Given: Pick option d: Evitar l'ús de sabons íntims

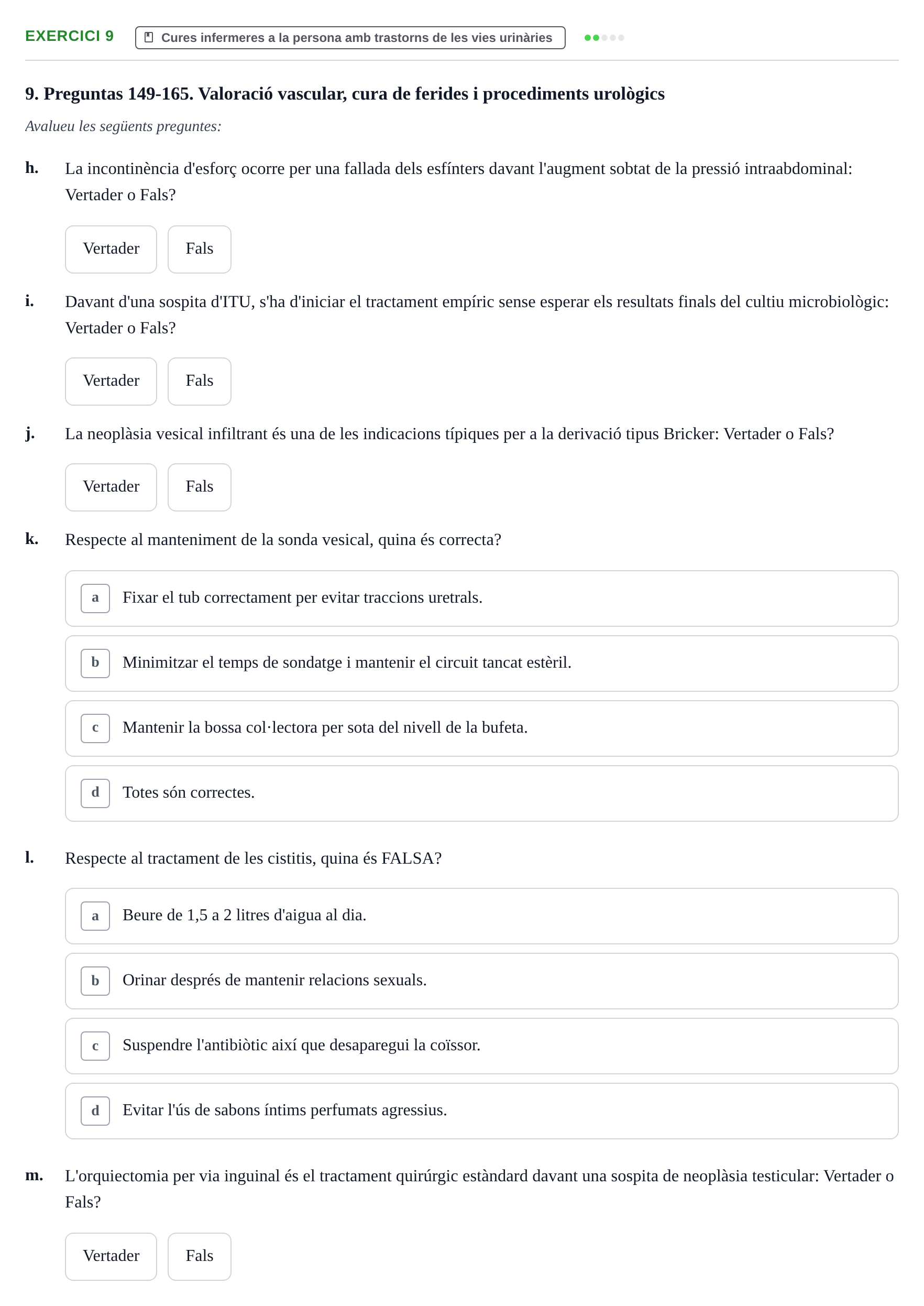Looking at the screenshot, I should tap(481, 1111).
